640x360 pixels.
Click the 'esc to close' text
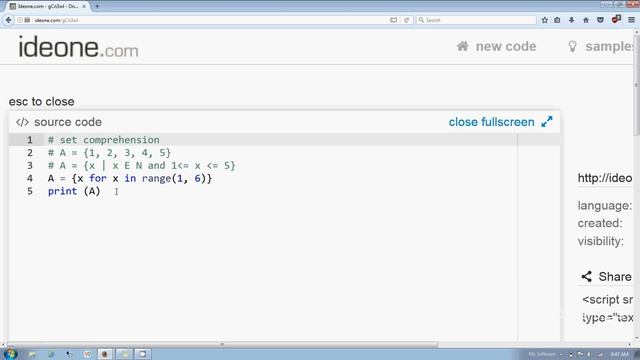(42, 102)
